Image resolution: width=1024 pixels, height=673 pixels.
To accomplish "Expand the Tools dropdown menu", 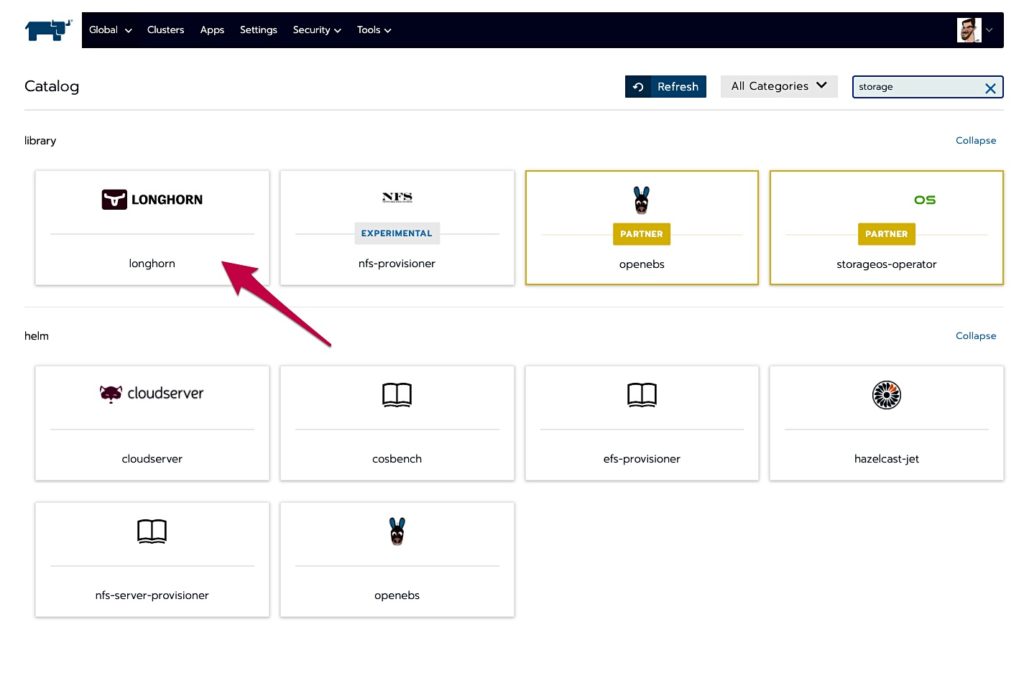I will point(374,30).
